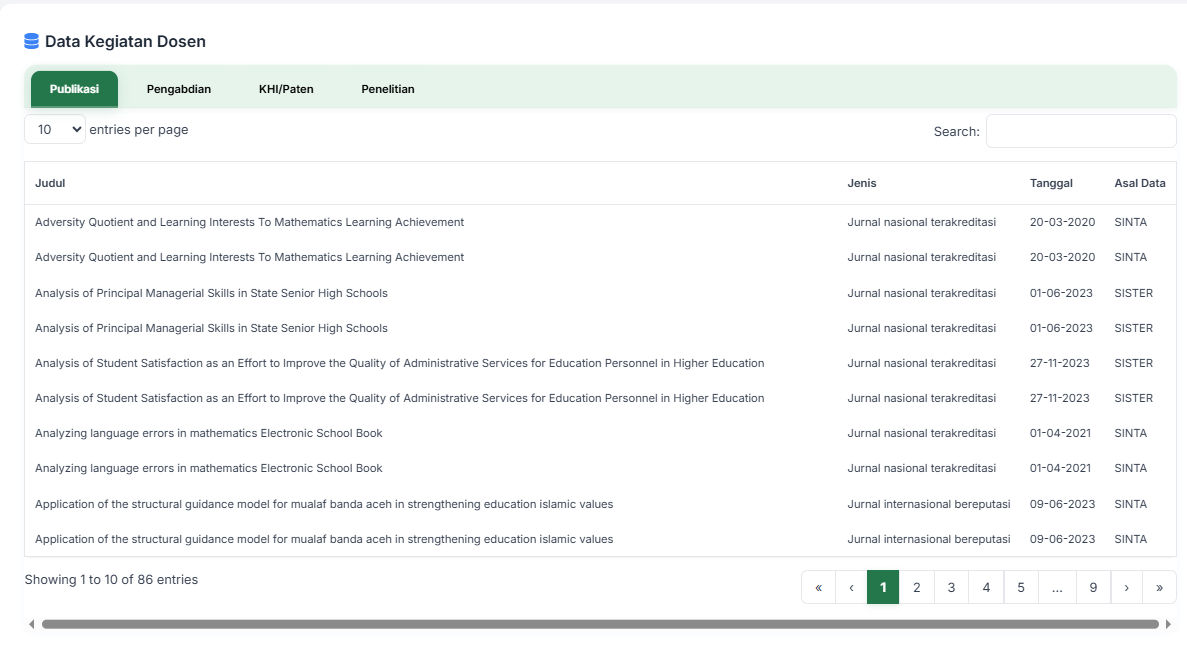Go to pagination page 2
Screen dimensions: 1187x646
coord(917,587)
